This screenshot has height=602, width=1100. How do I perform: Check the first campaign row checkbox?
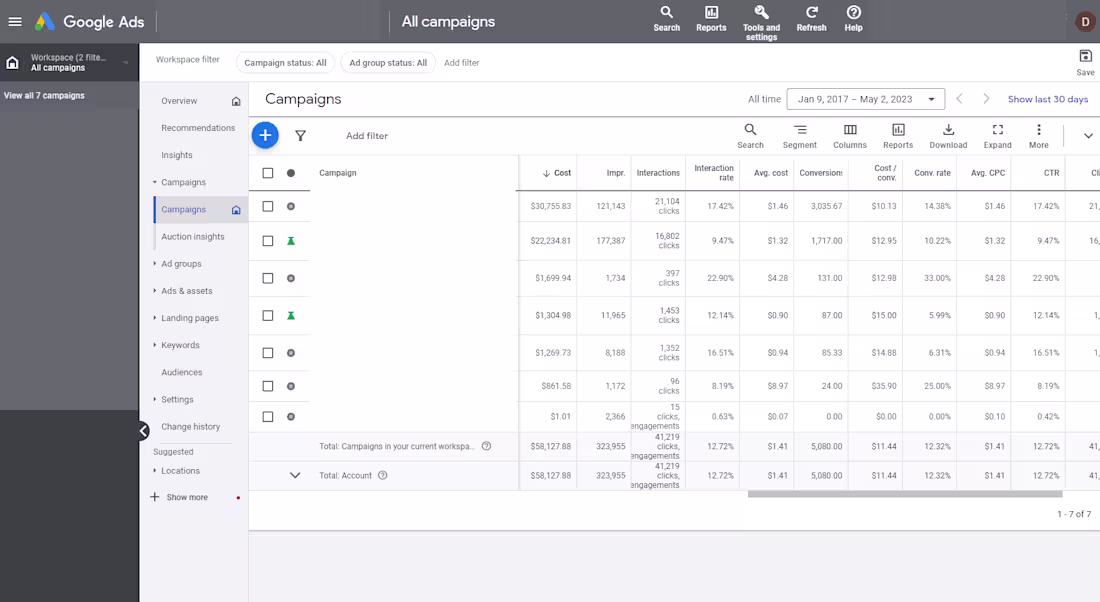click(x=265, y=207)
